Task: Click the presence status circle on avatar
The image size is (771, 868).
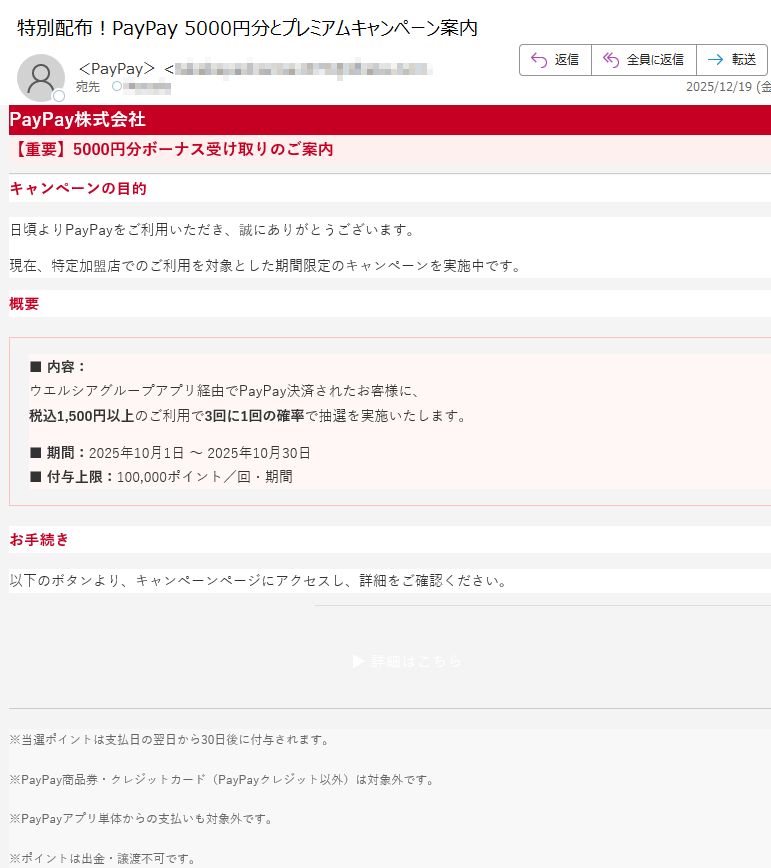Action: tap(59, 96)
